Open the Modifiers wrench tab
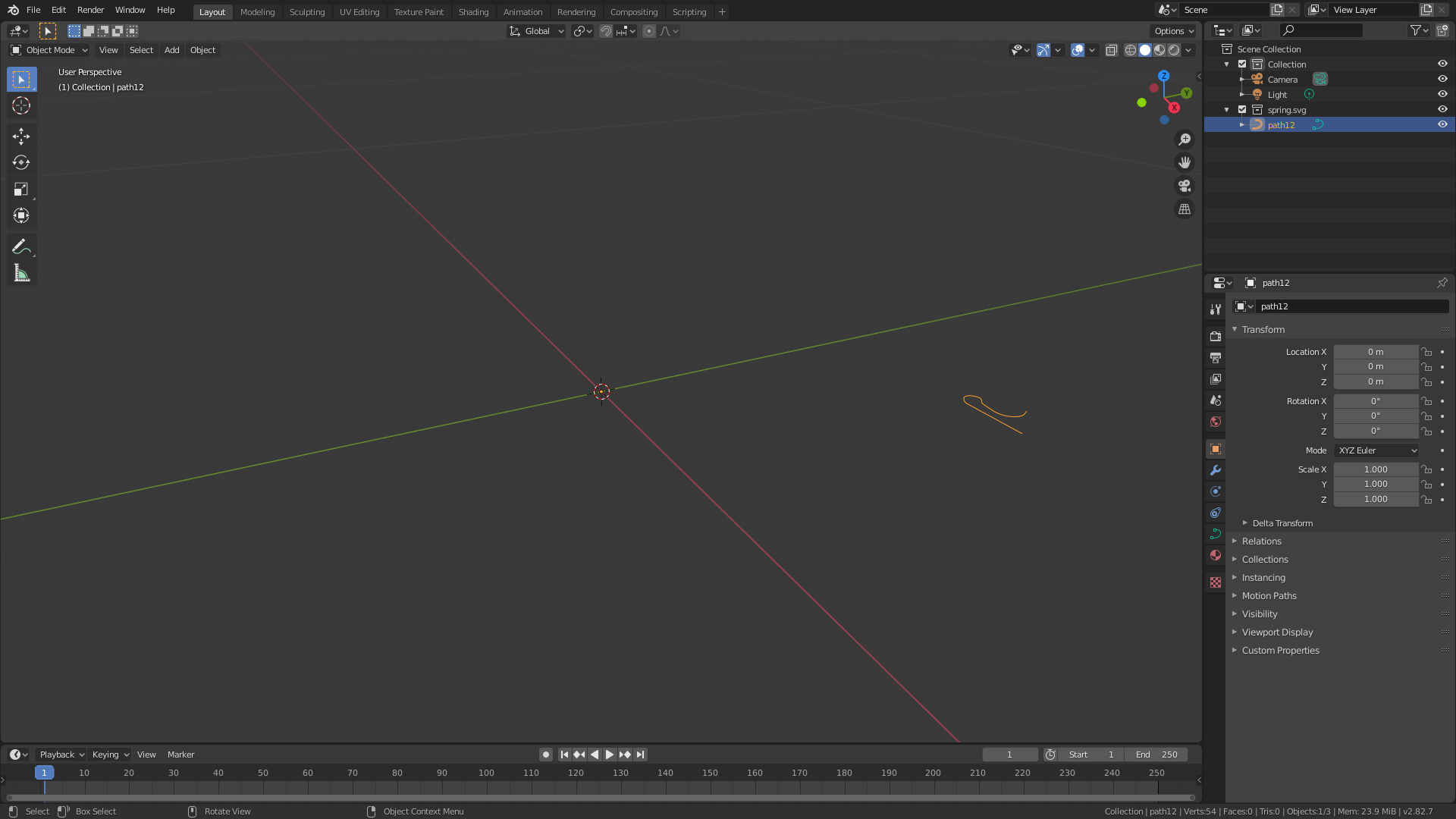This screenshot has height=819, width=1456. (1216, 470)
